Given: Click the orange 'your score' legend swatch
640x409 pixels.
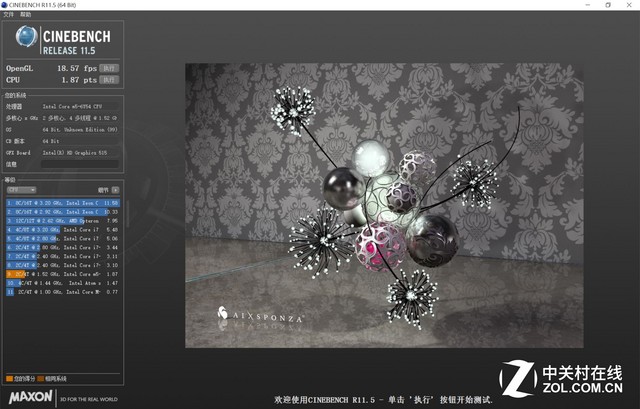Looking at the screenshot, I should click(x=8, y=378).
